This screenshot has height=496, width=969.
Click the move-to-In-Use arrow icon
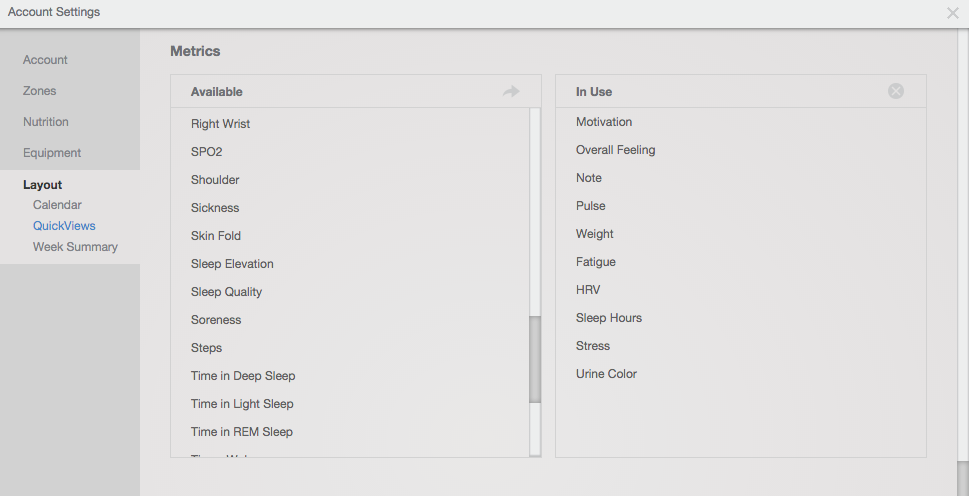(511, 91)
